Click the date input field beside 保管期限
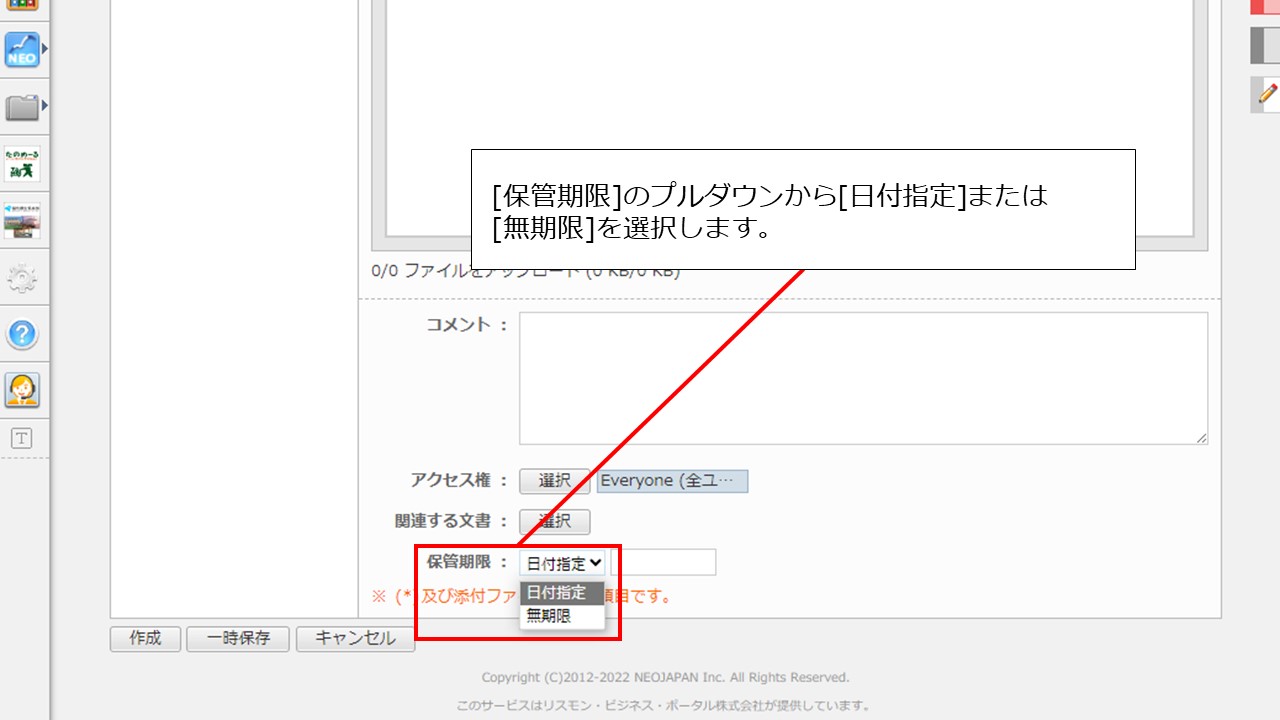Viewport: 1280px width, 720px height. tap(663, 561)
